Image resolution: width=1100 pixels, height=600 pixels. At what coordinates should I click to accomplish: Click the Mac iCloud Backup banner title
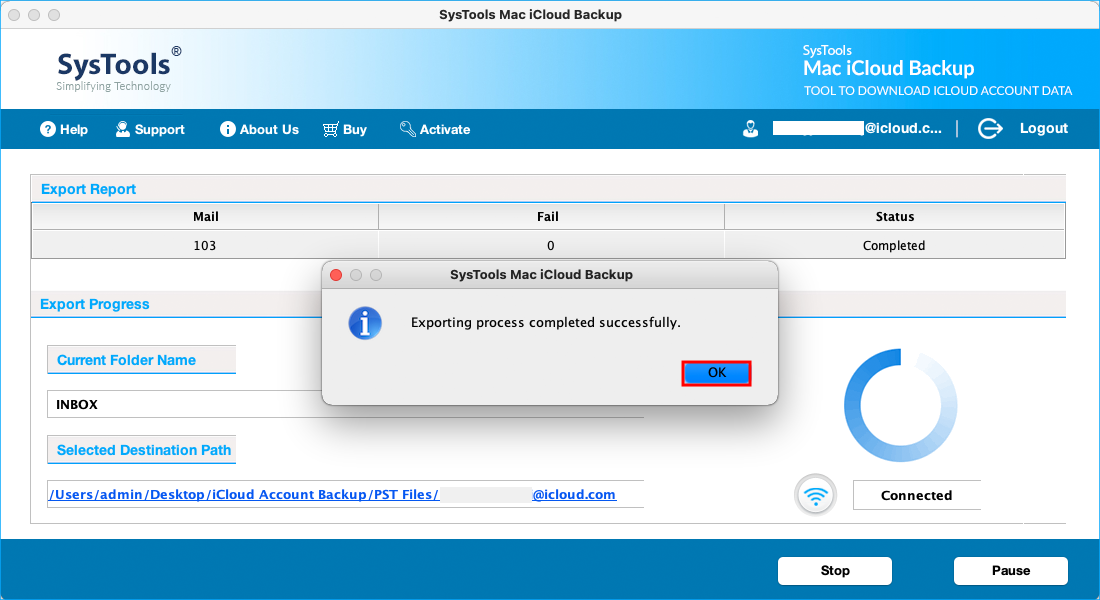click(888, 68)
